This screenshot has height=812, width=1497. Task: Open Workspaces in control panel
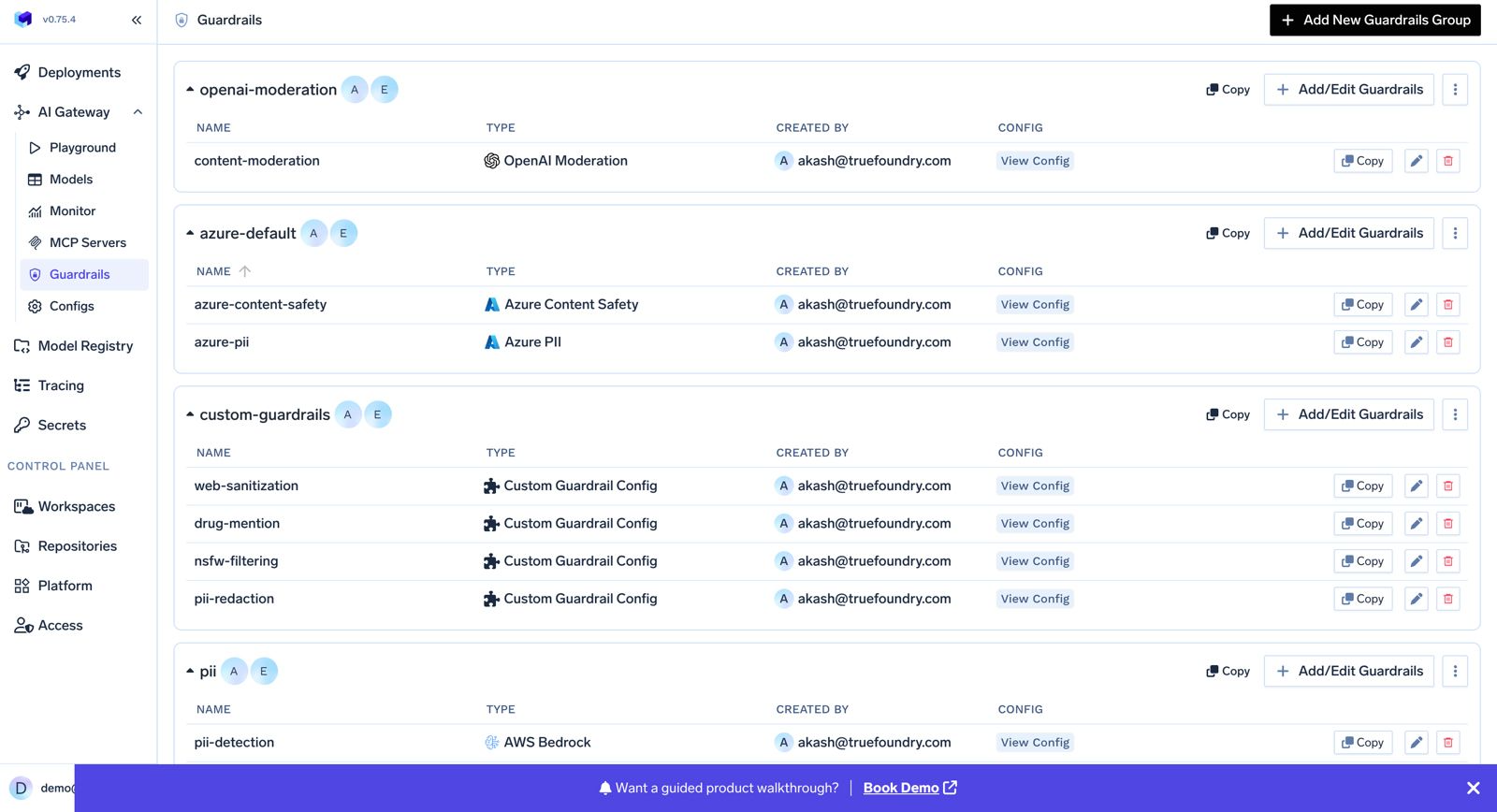(x=77, y=507)
